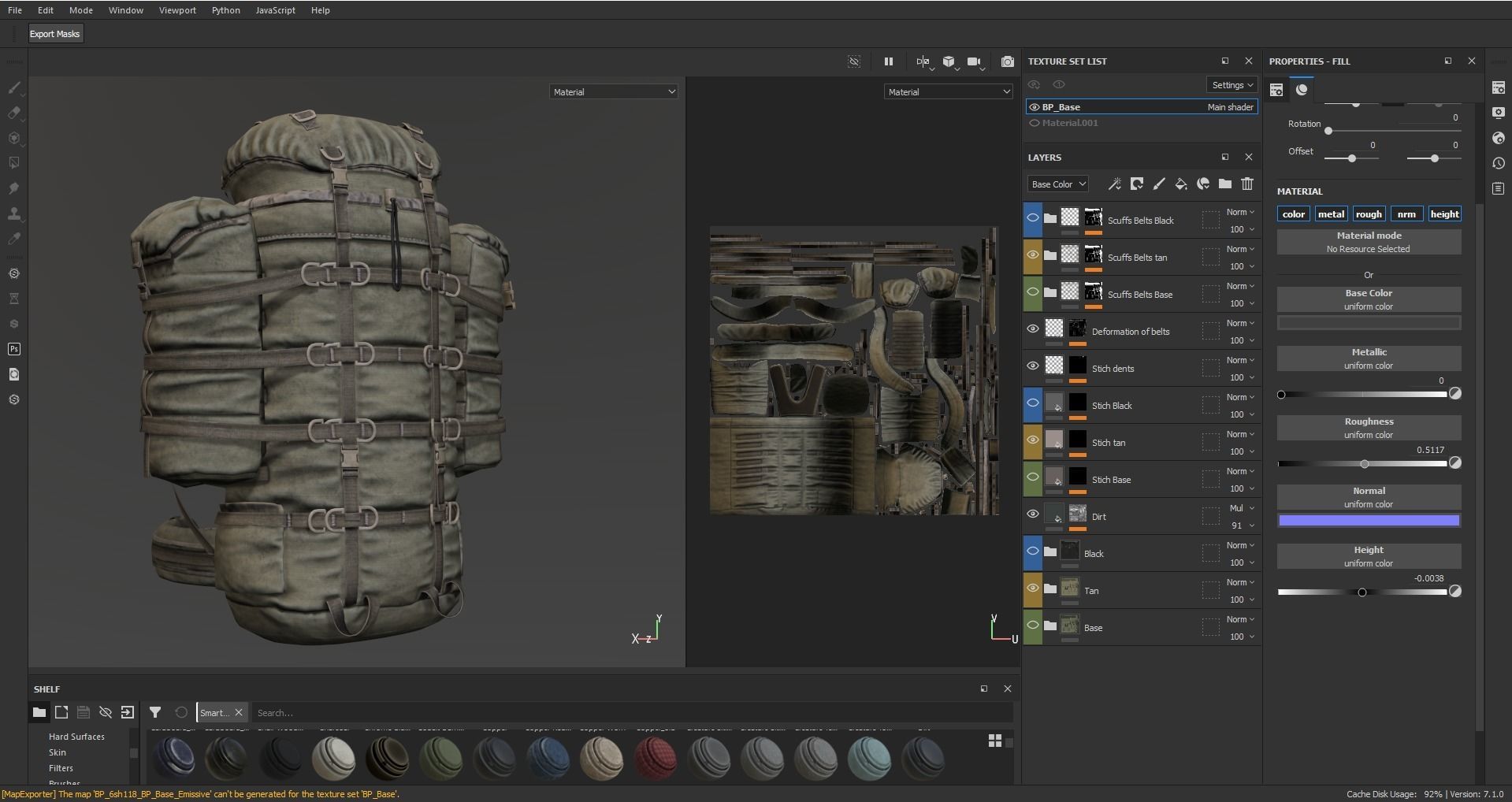Image resolution: width=1512 pixels, height=802 pixels.
Task: Click the Export Masks button
Action: [54, 34]
